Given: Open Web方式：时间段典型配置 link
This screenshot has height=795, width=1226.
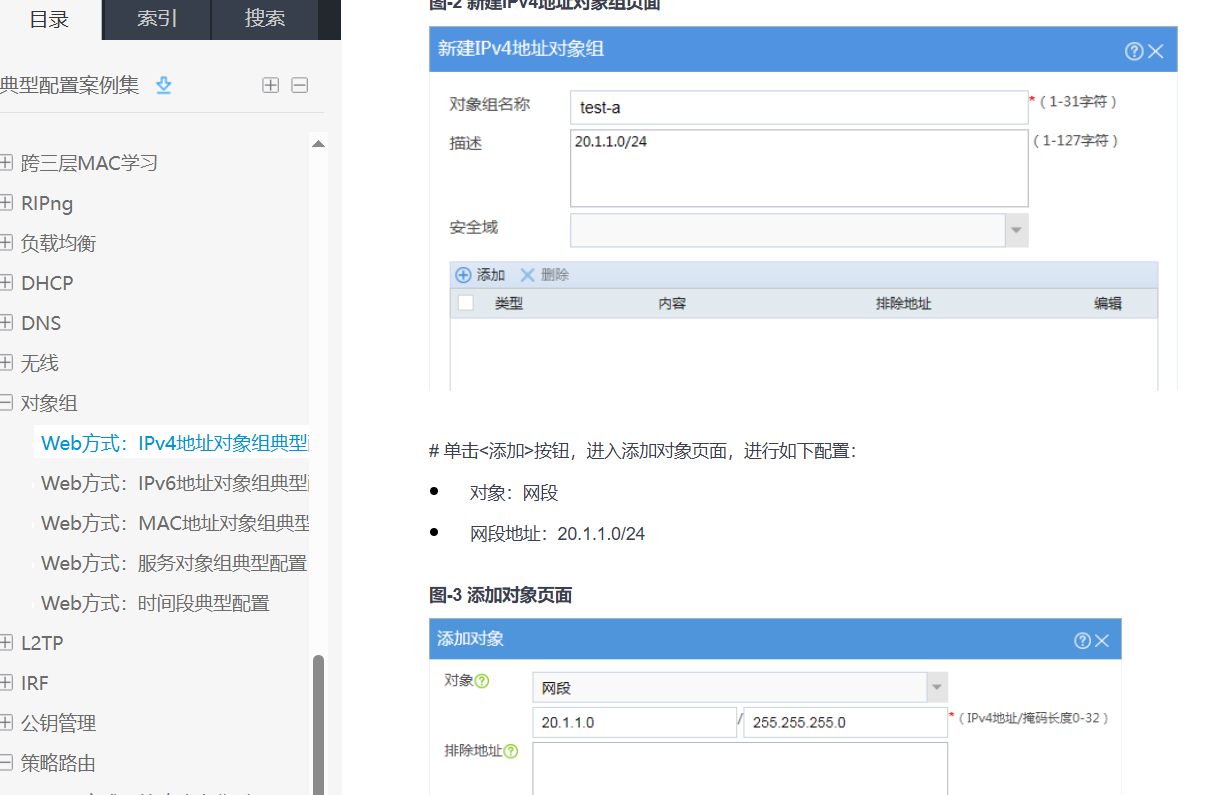Looking at the screenshot, I should [155, 603].
